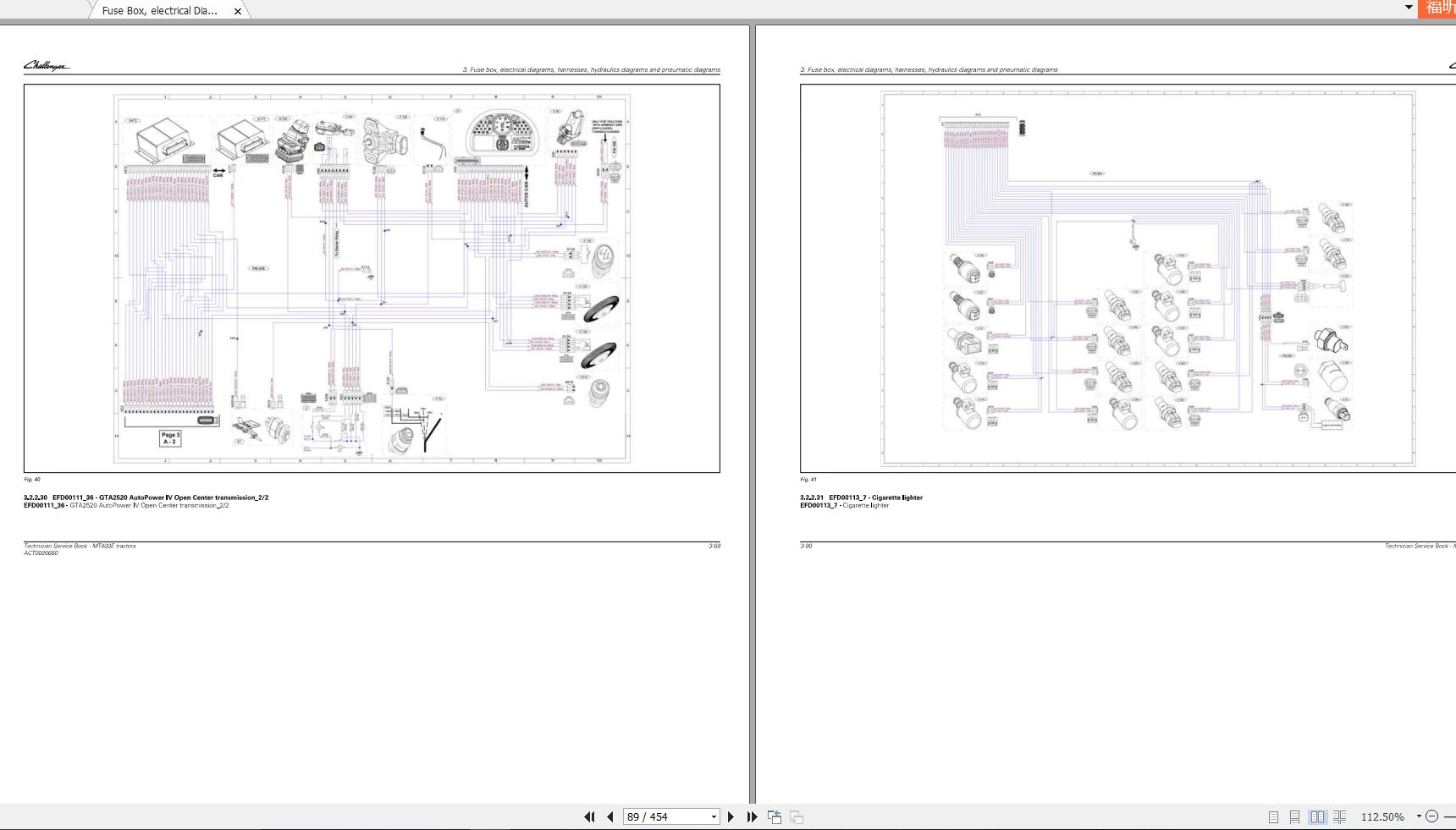Image resolution: width=1456 pixels, height=830 pixels.
Task: Click the orange button in top-right corner
Action: point(1438,8)
